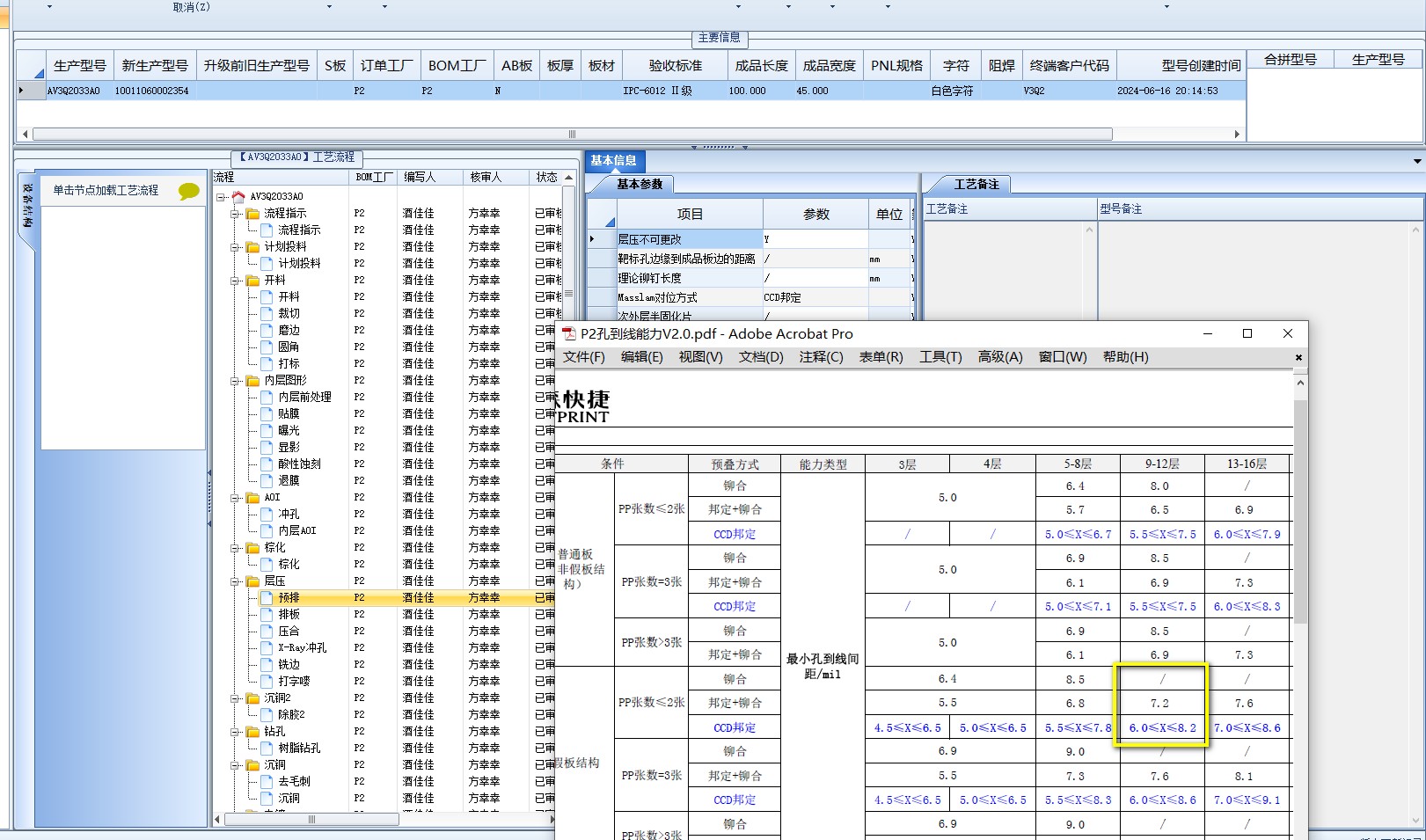Sort by 生产型号 column header
Image resolution: width=1426 pixels, height=840 pixels.
[80, 65]
